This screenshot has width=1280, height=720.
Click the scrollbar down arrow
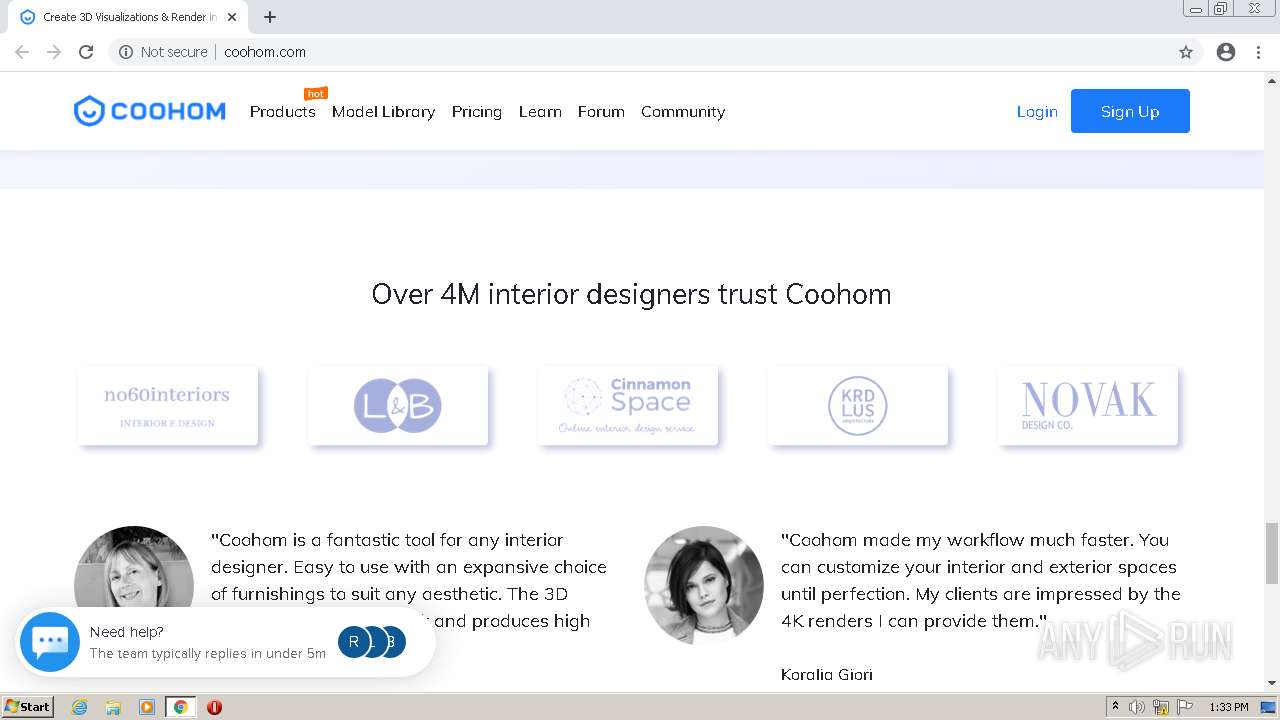[x=1272, y=683]
